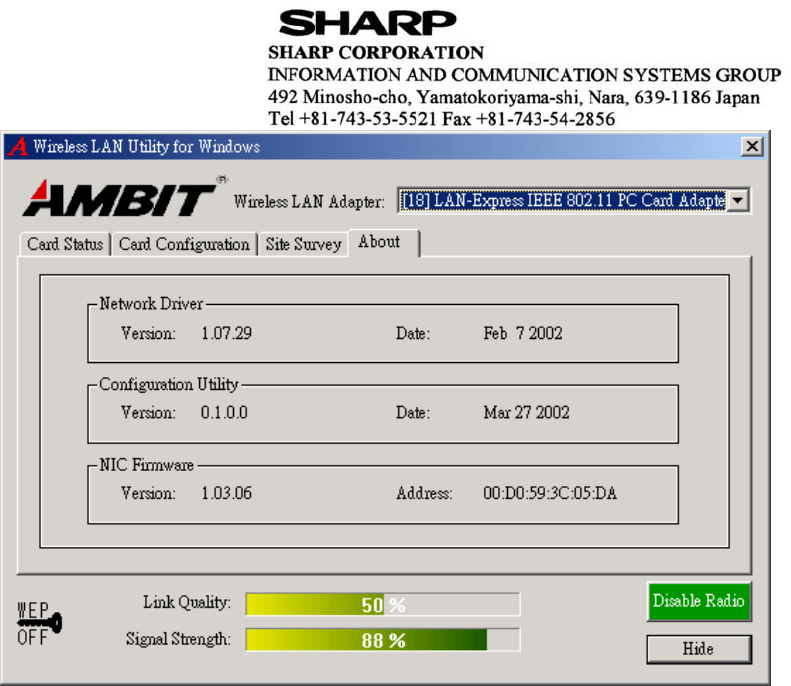Click the red A title bar icon
Screen dimensions: 791x686
[x=18, y=146]
